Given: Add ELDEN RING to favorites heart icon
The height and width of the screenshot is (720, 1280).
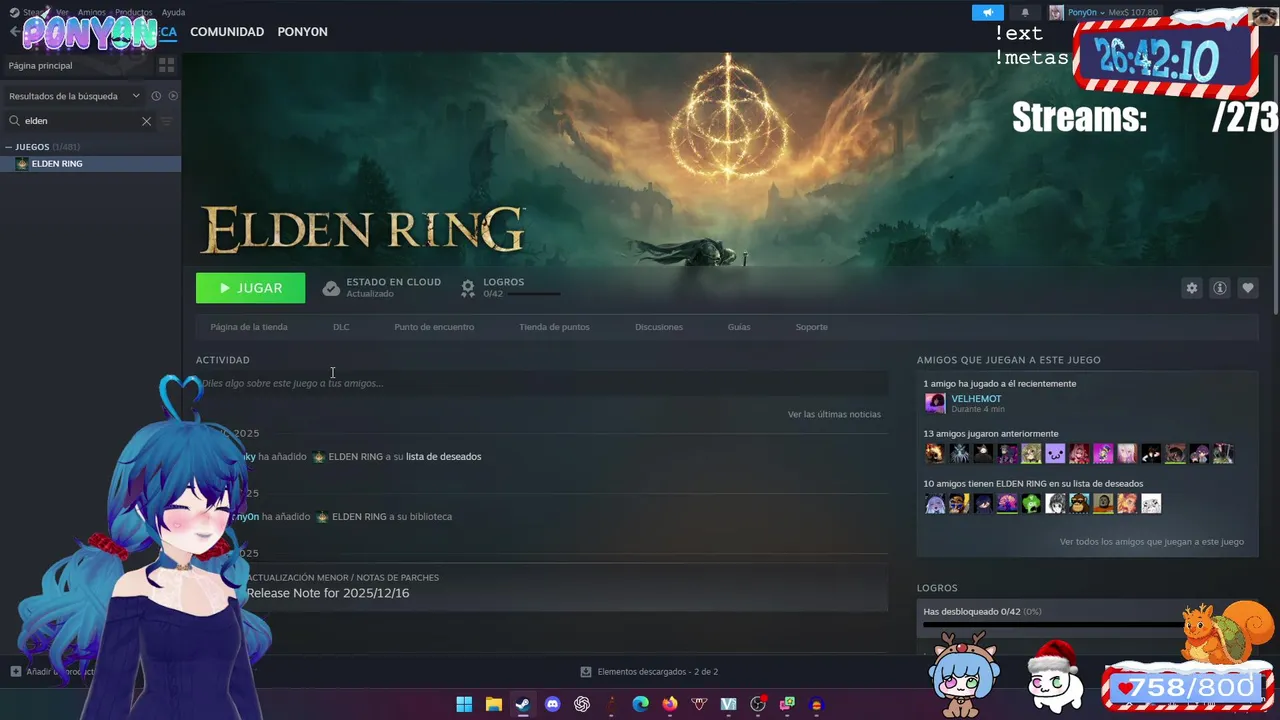Looking at the screenshot, I should tap(1247, 288).
